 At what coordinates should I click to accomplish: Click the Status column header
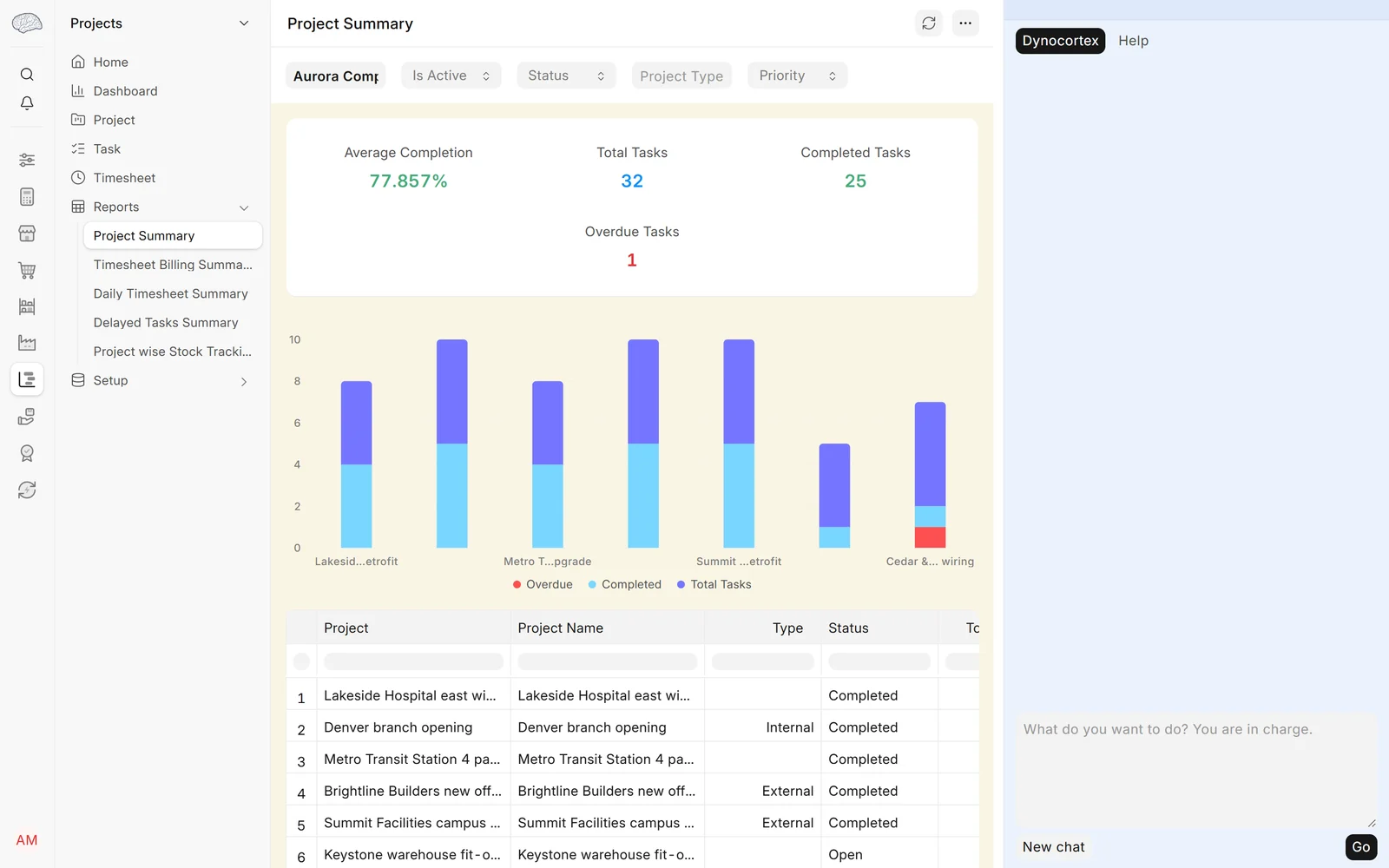click(879, 628)
